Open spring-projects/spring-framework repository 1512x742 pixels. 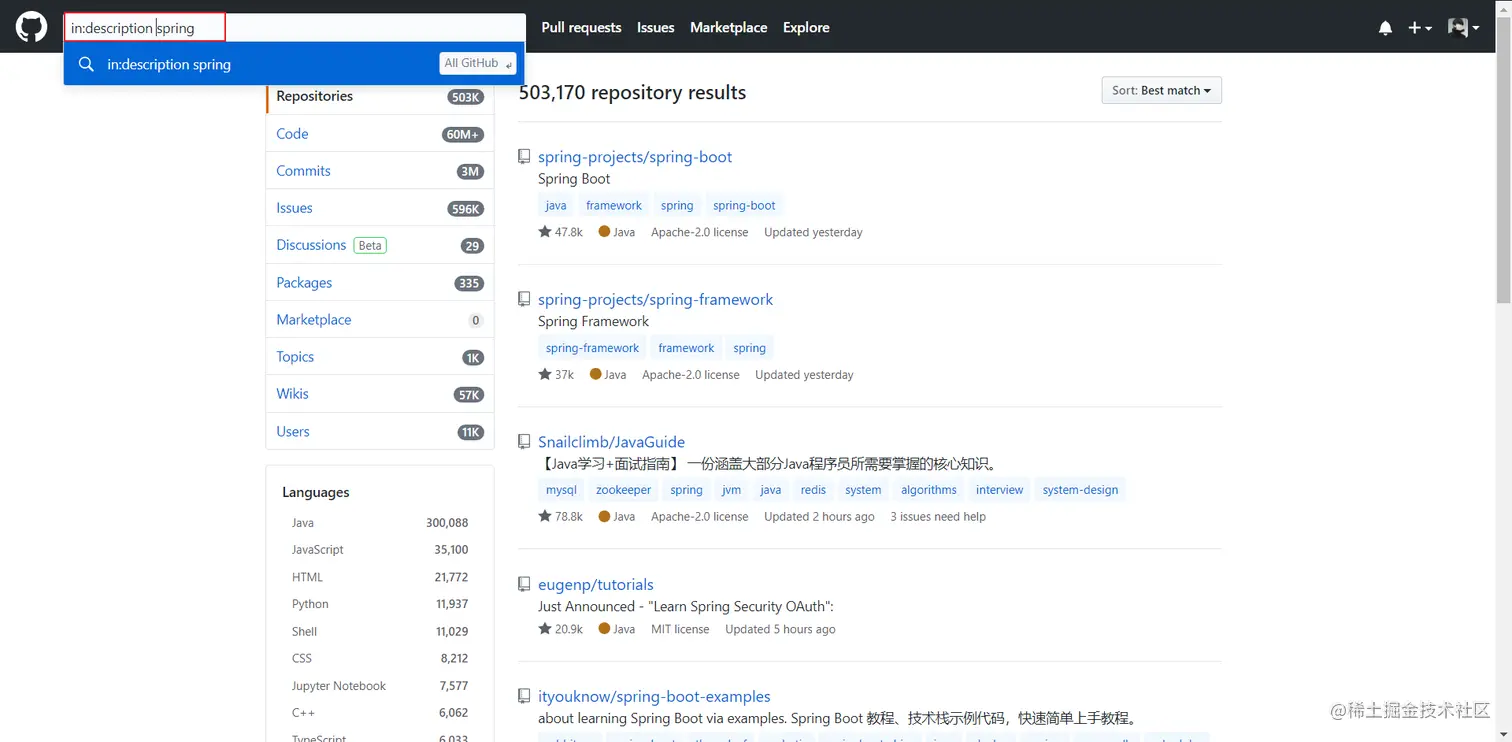[x=655, y=299]
